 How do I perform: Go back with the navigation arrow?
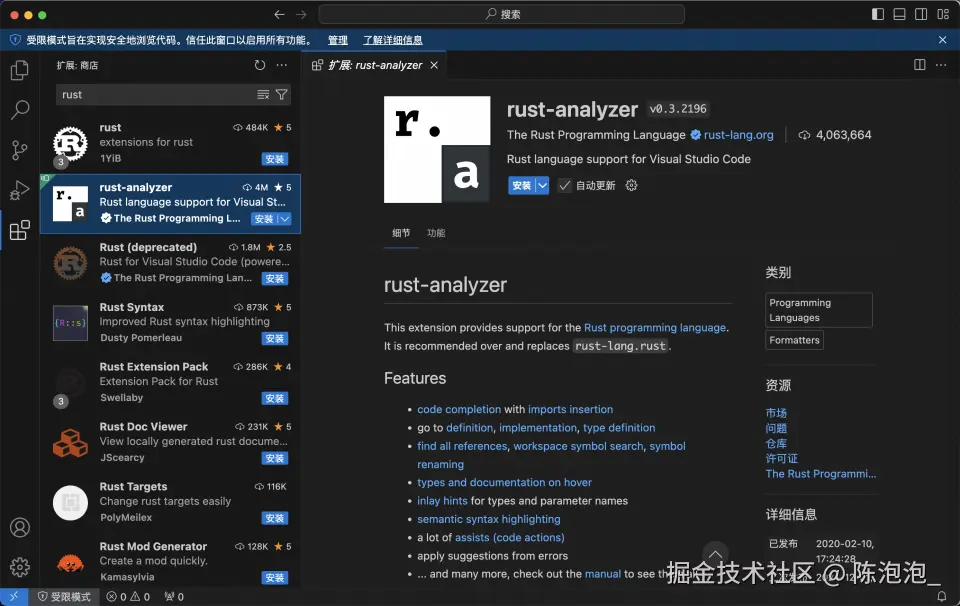280,14
